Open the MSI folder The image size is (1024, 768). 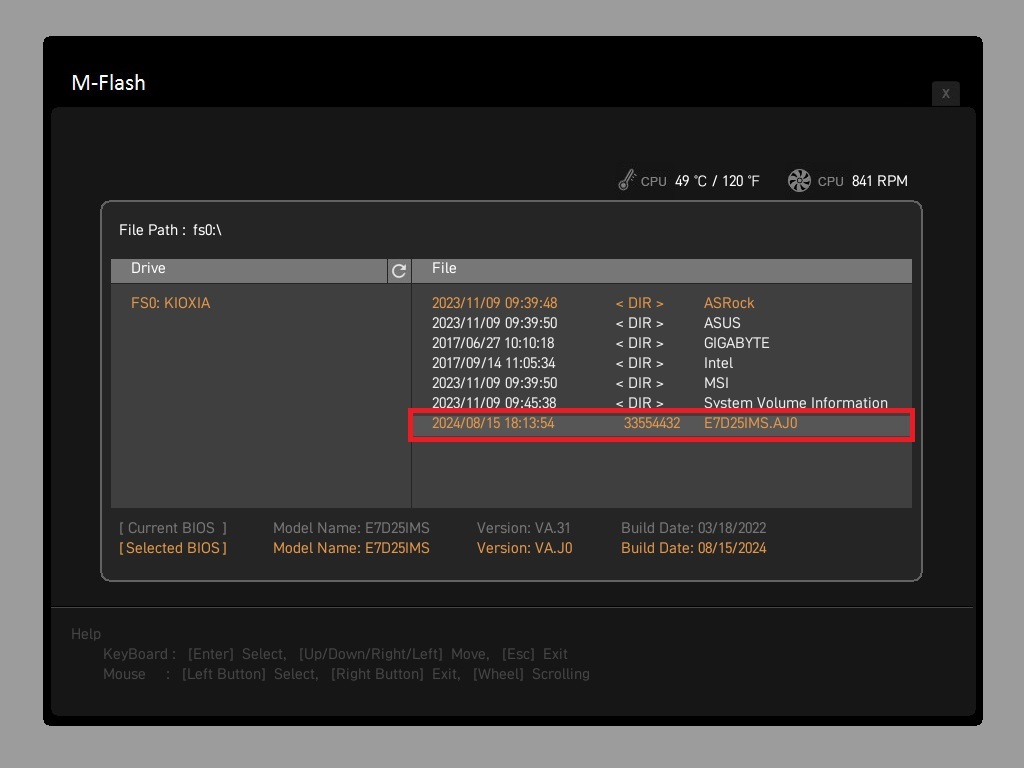(716, 383)
